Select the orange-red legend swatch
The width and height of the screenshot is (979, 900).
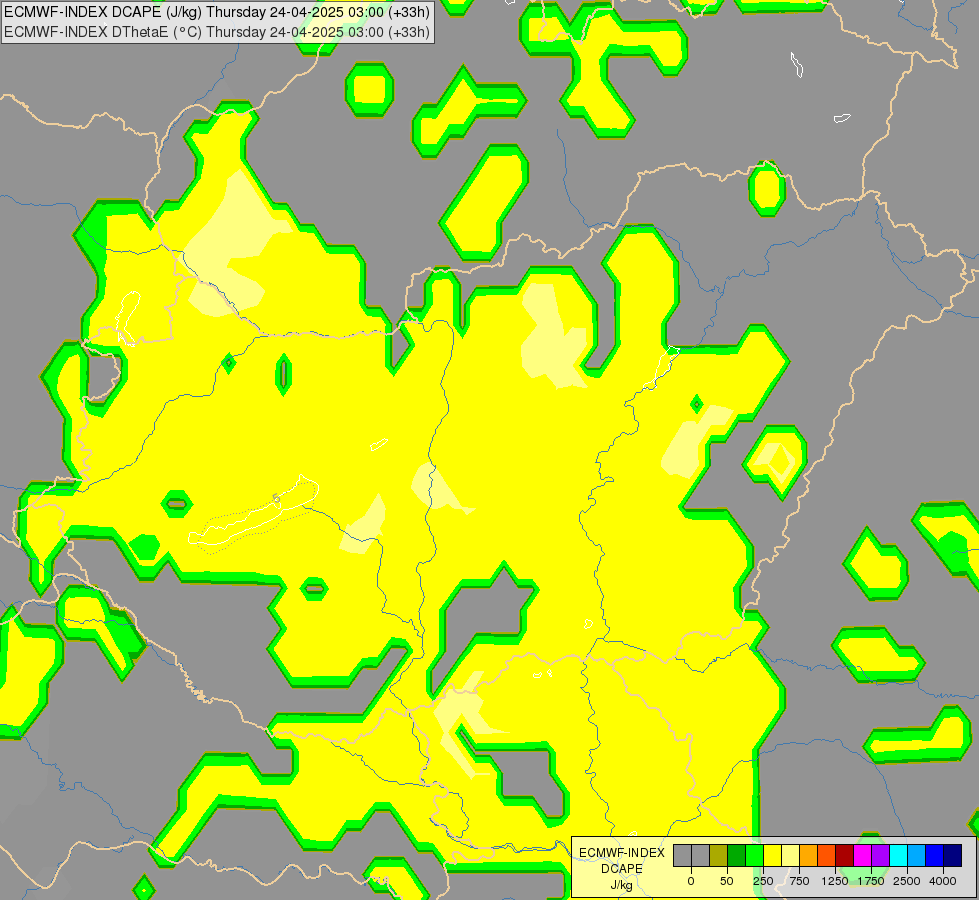click(x=827, y=856)
